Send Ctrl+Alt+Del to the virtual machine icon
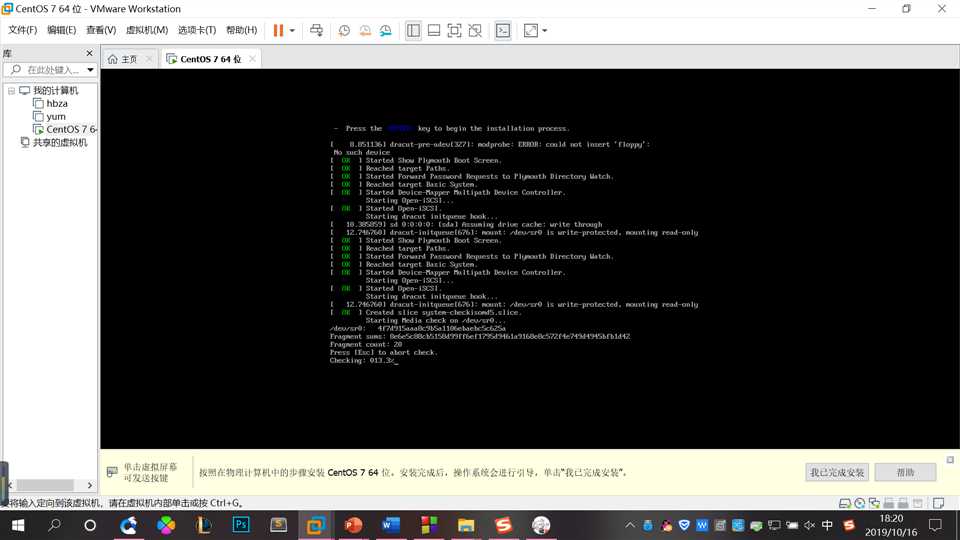The width and height of the screenshot is (960, 540). (317, 31)
